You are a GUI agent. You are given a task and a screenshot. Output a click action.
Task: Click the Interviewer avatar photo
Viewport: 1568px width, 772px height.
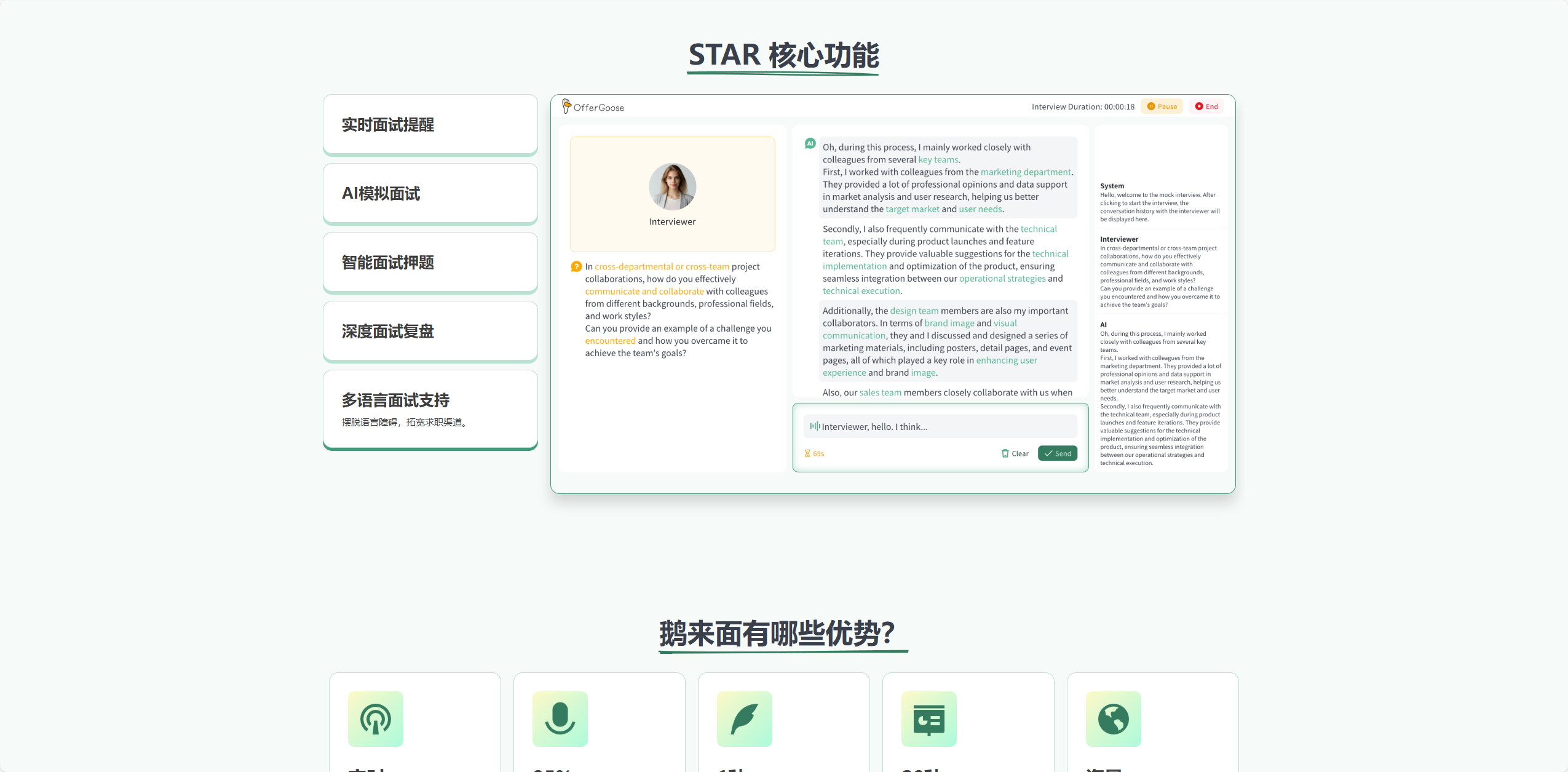click(672, 187)
